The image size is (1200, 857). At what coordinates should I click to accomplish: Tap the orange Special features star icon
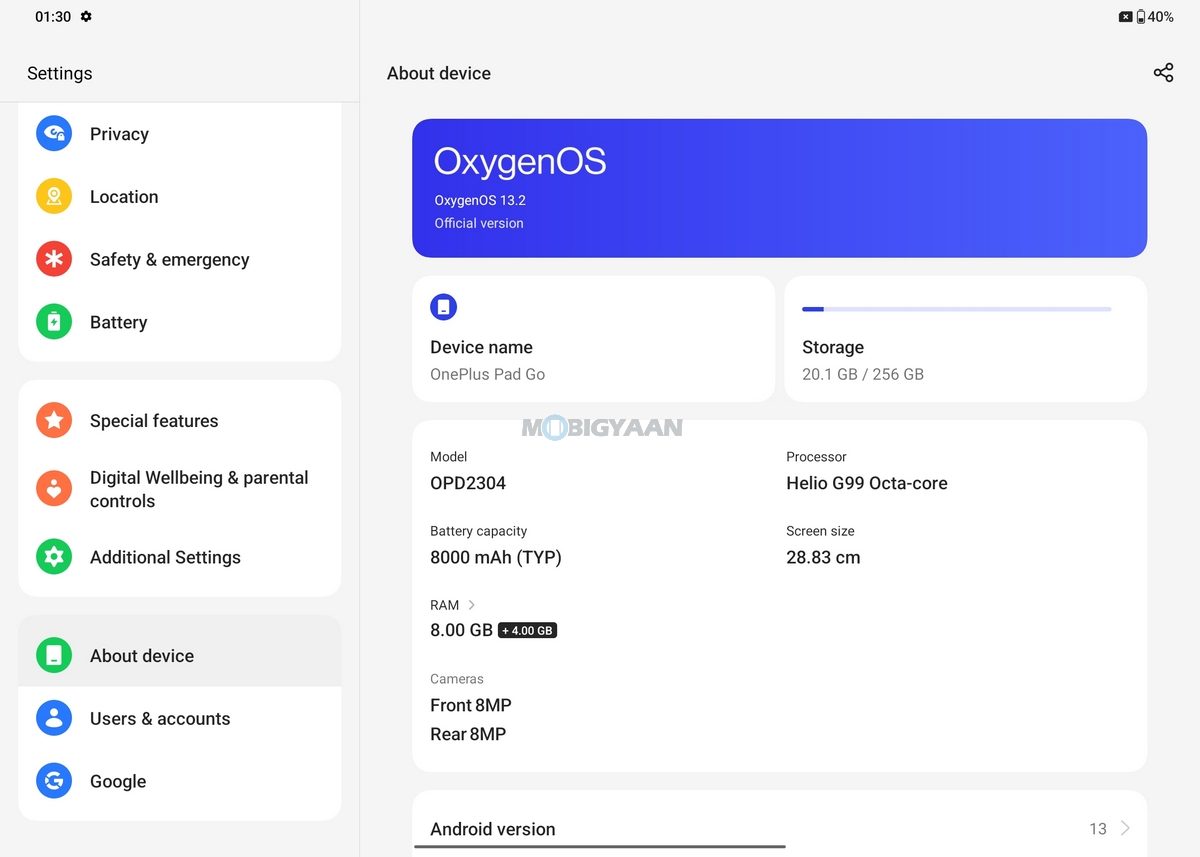[54, 421]
